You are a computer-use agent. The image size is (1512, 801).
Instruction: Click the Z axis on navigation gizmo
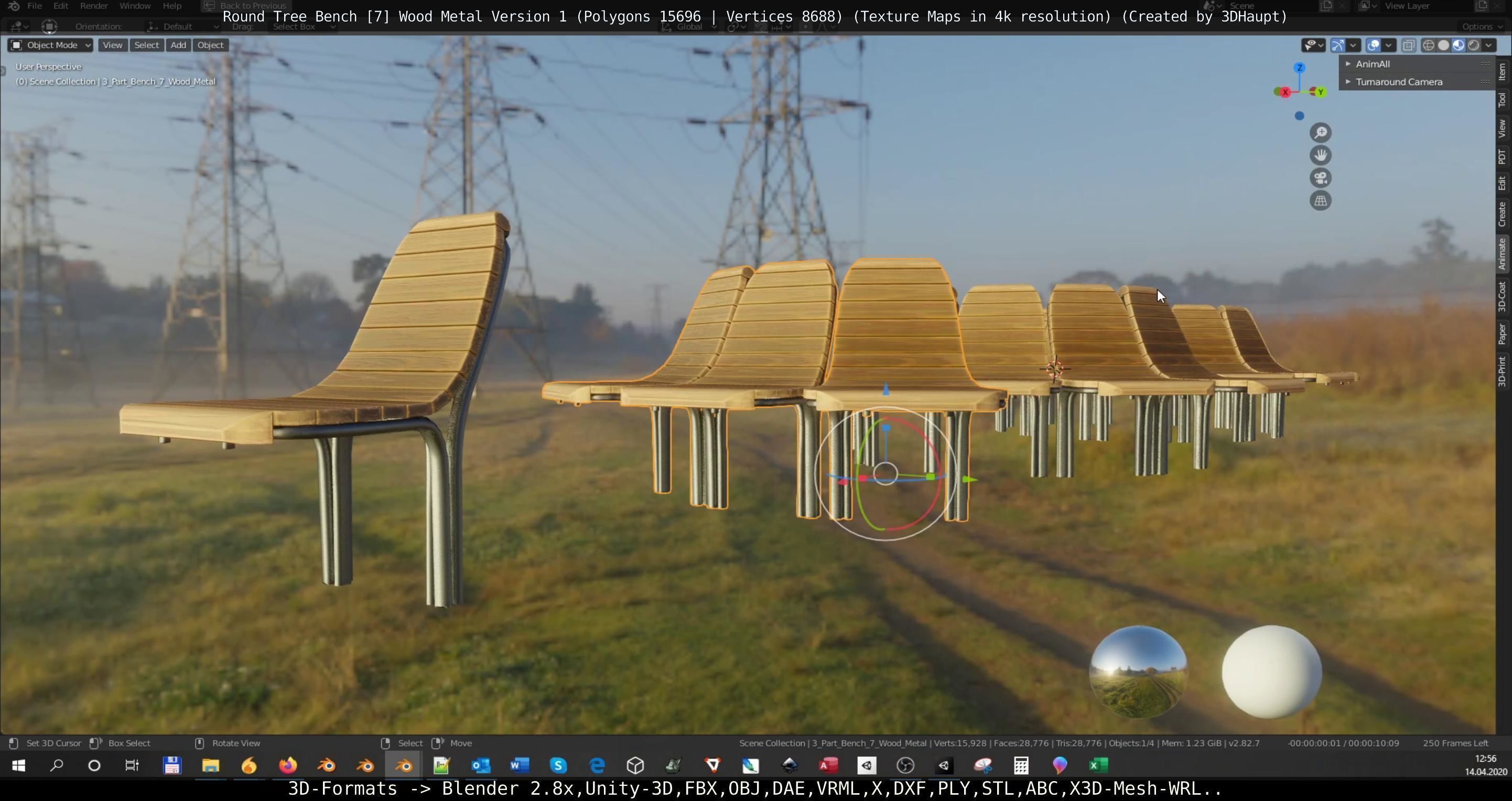[1300, 68]
